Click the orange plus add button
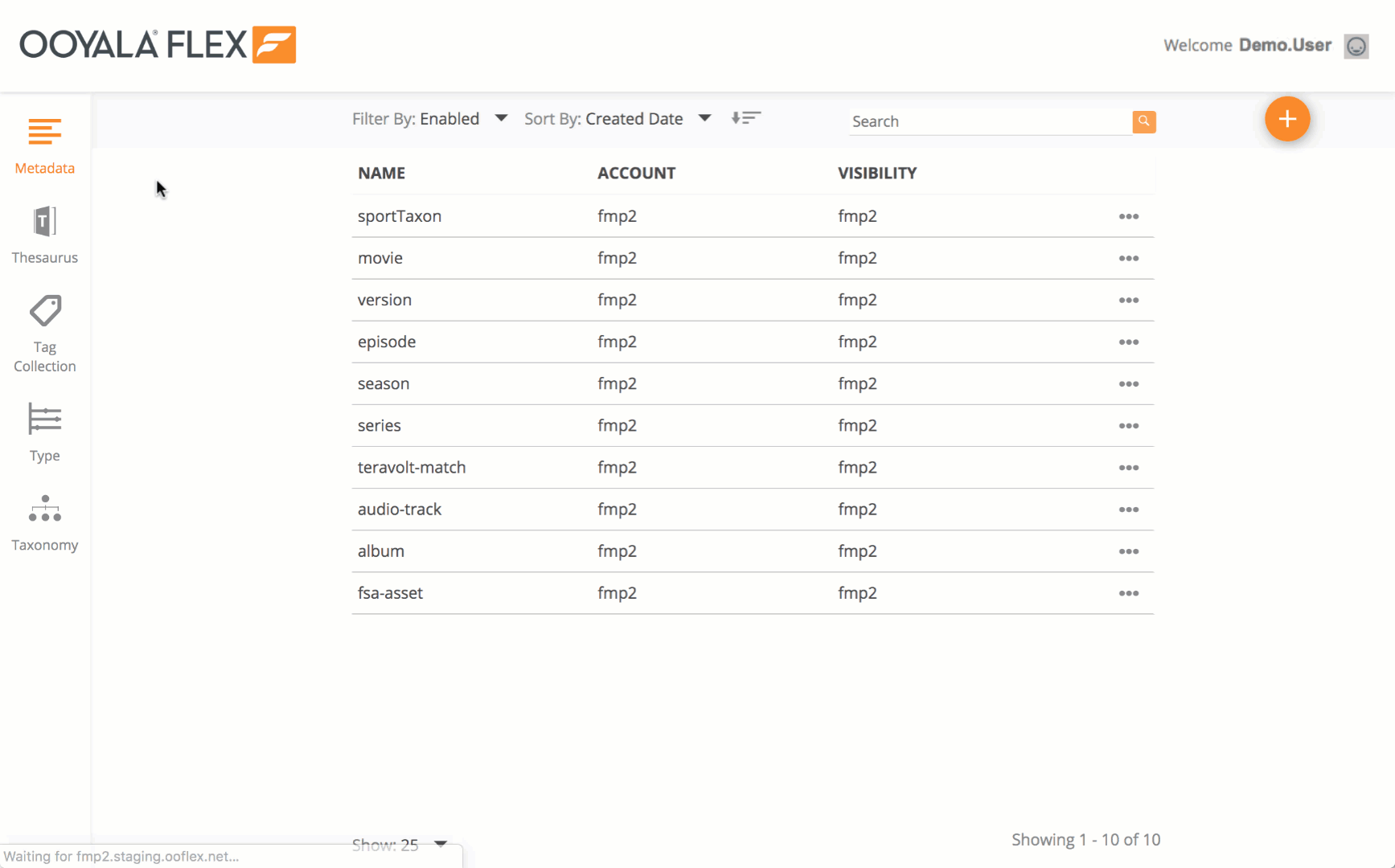This screenshot has width=1395, height=868. pos(1286,119)
